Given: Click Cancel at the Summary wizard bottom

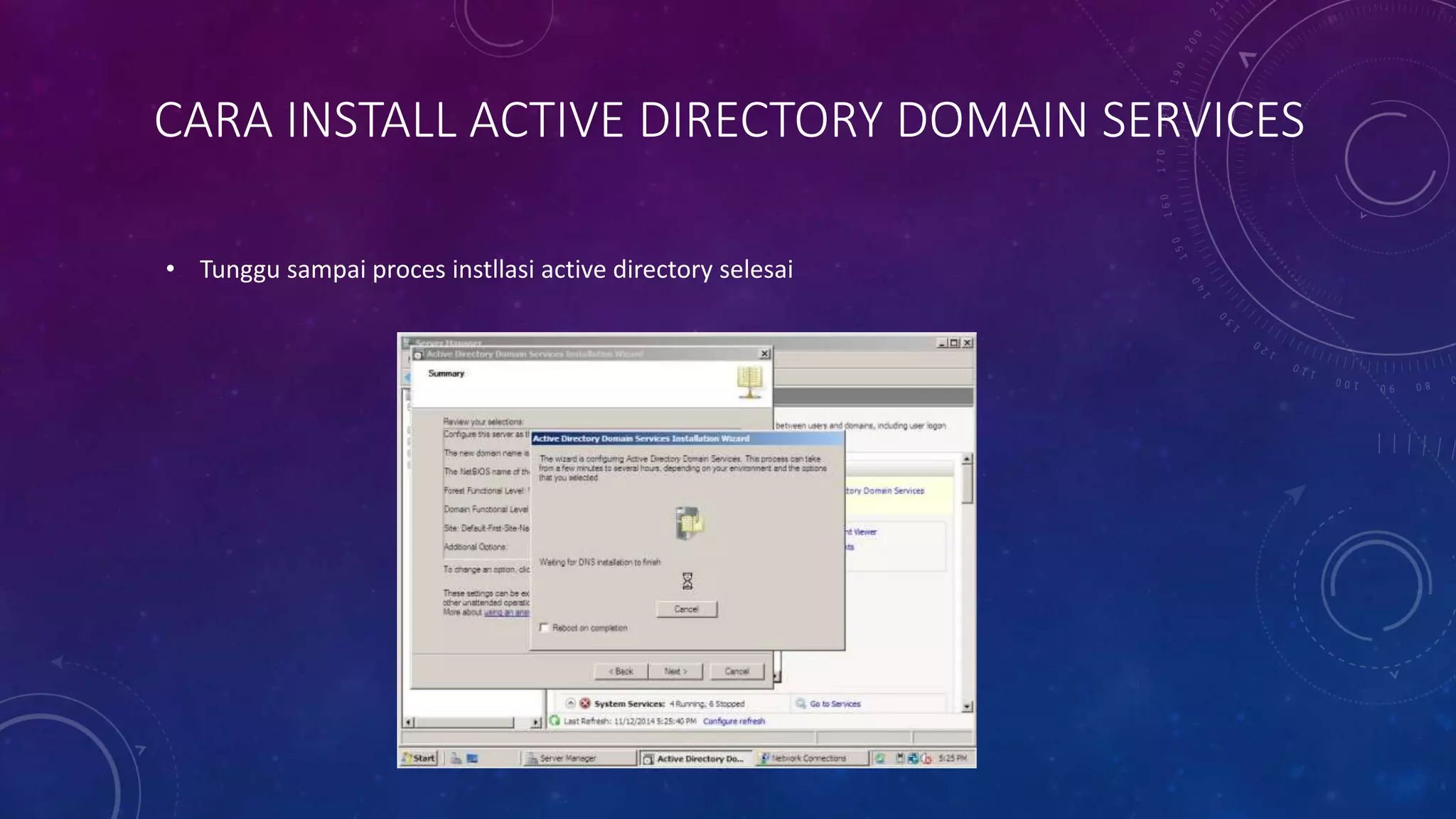Looking at the screenshot, I should [x=737, y=671].
